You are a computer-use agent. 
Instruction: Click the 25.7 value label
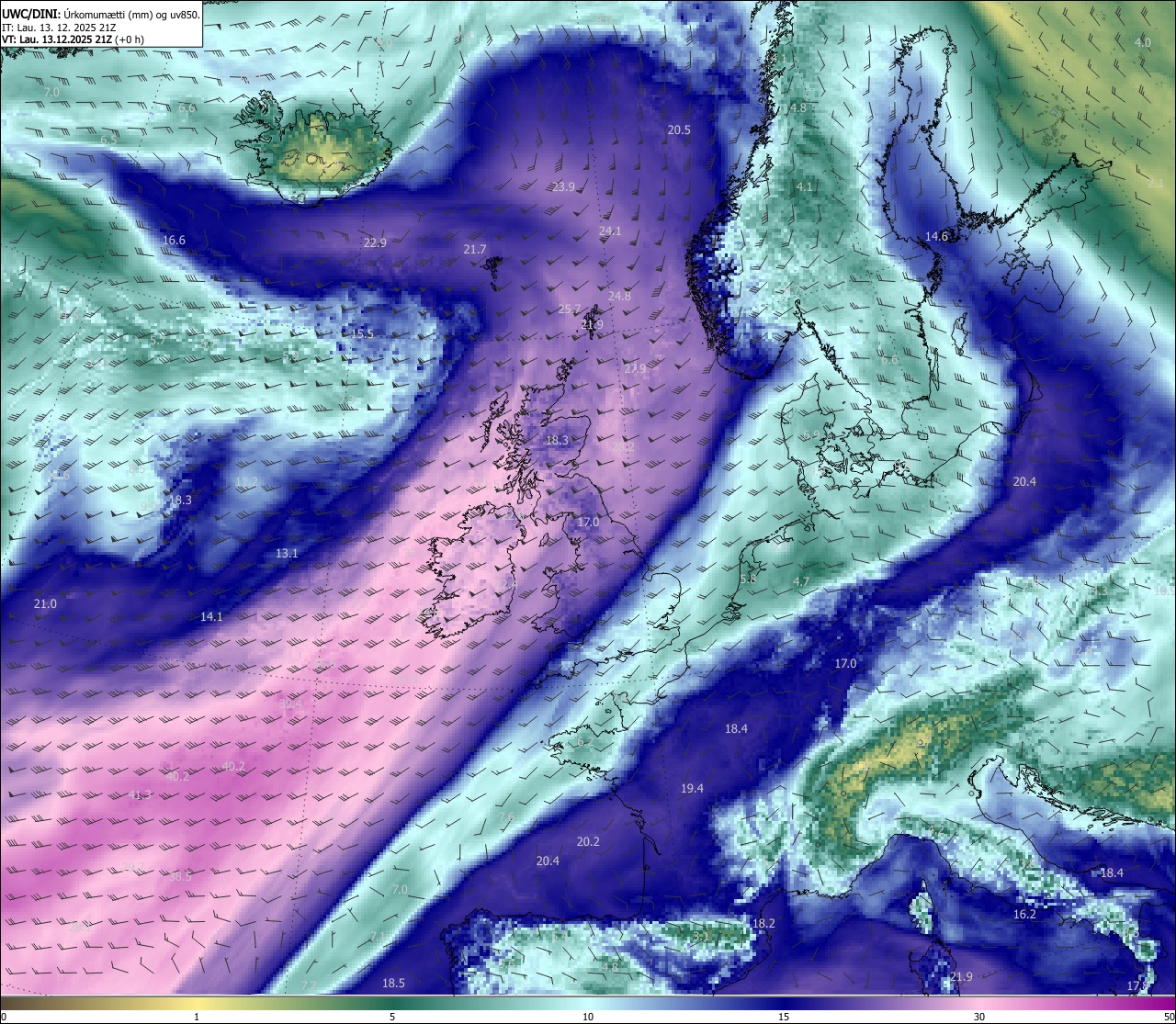570,309
